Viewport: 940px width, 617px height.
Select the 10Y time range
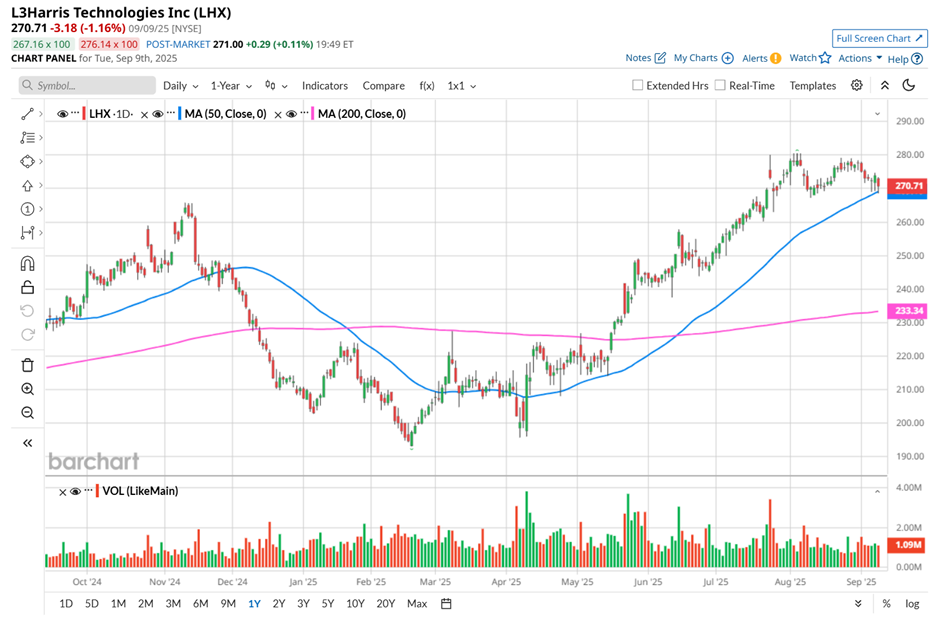pos(355,603)
